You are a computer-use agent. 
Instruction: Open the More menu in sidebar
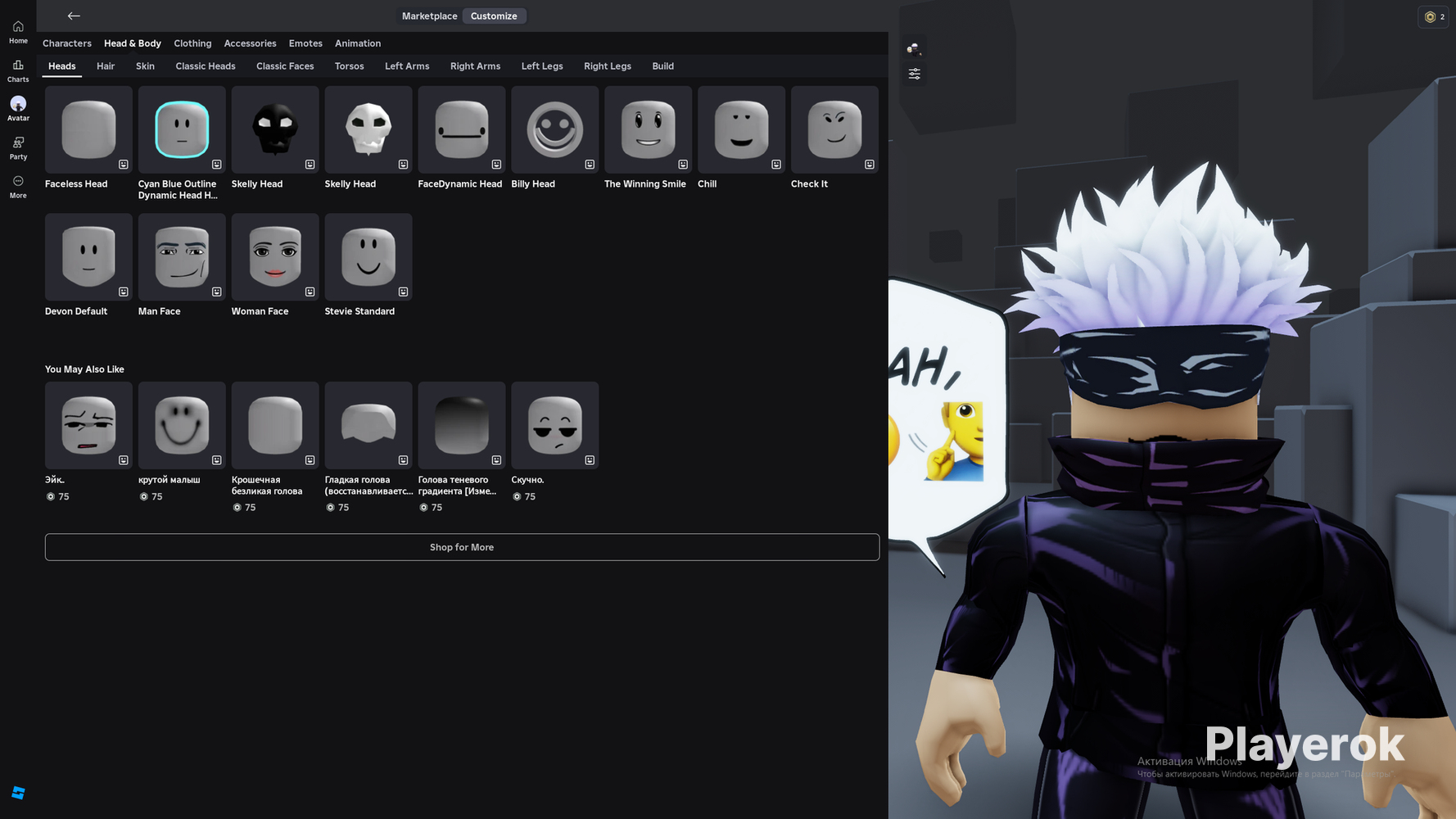point(18,187)
